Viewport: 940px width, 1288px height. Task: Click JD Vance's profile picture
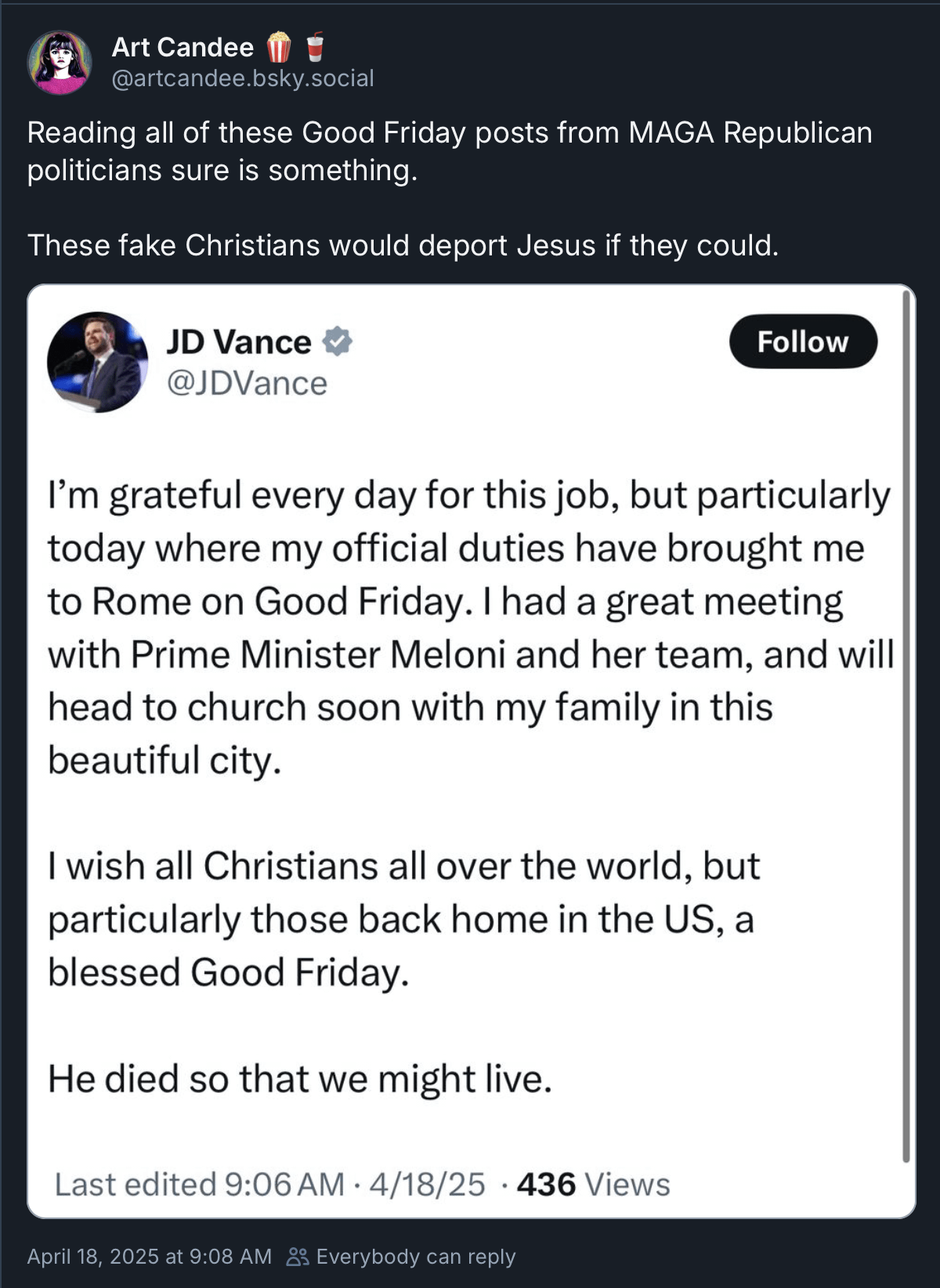tap(98, 362)
